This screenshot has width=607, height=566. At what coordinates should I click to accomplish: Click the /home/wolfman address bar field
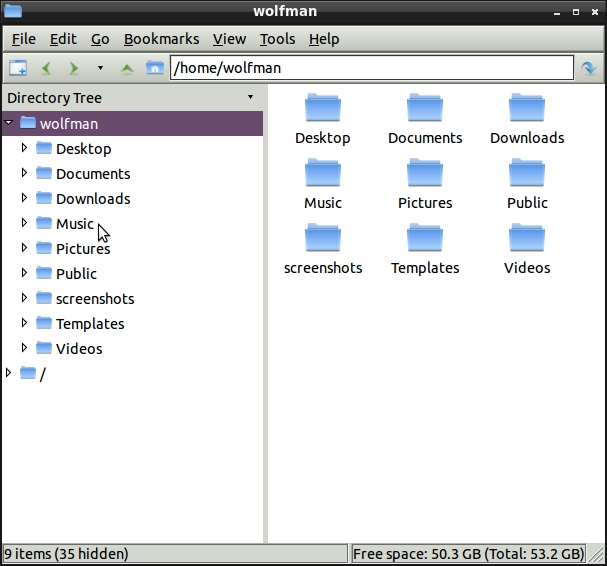(370, 68)
